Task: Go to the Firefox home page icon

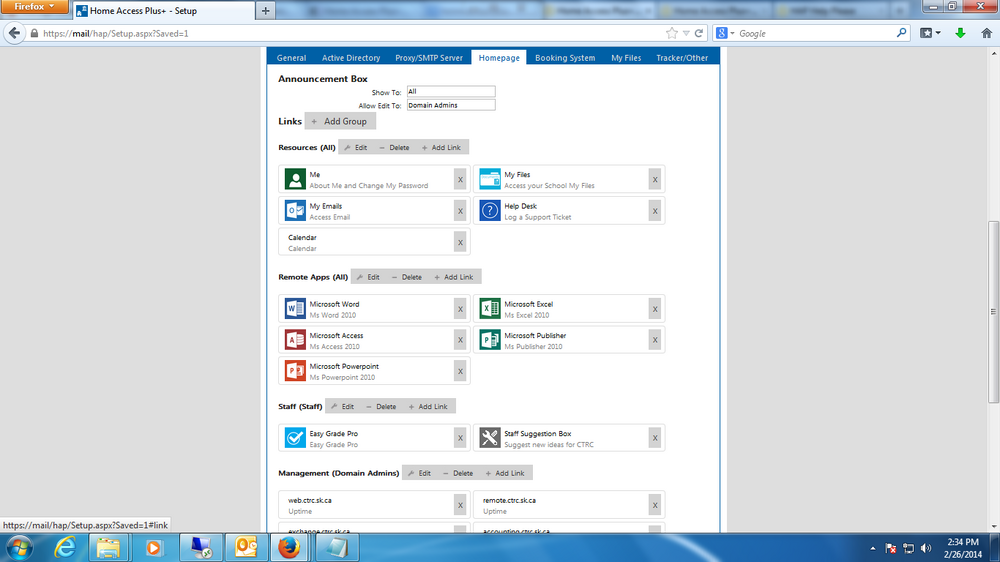Action: [x=986, y=33]
